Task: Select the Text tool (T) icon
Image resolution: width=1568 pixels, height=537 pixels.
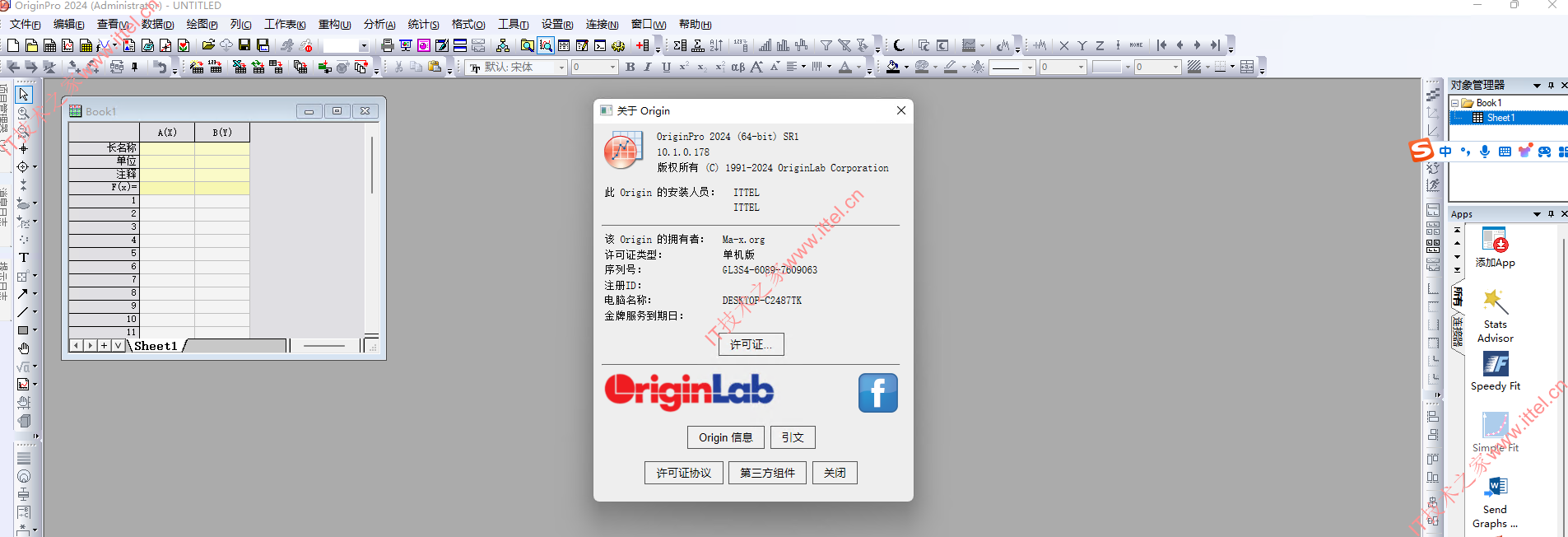Action: coord(24,258)
